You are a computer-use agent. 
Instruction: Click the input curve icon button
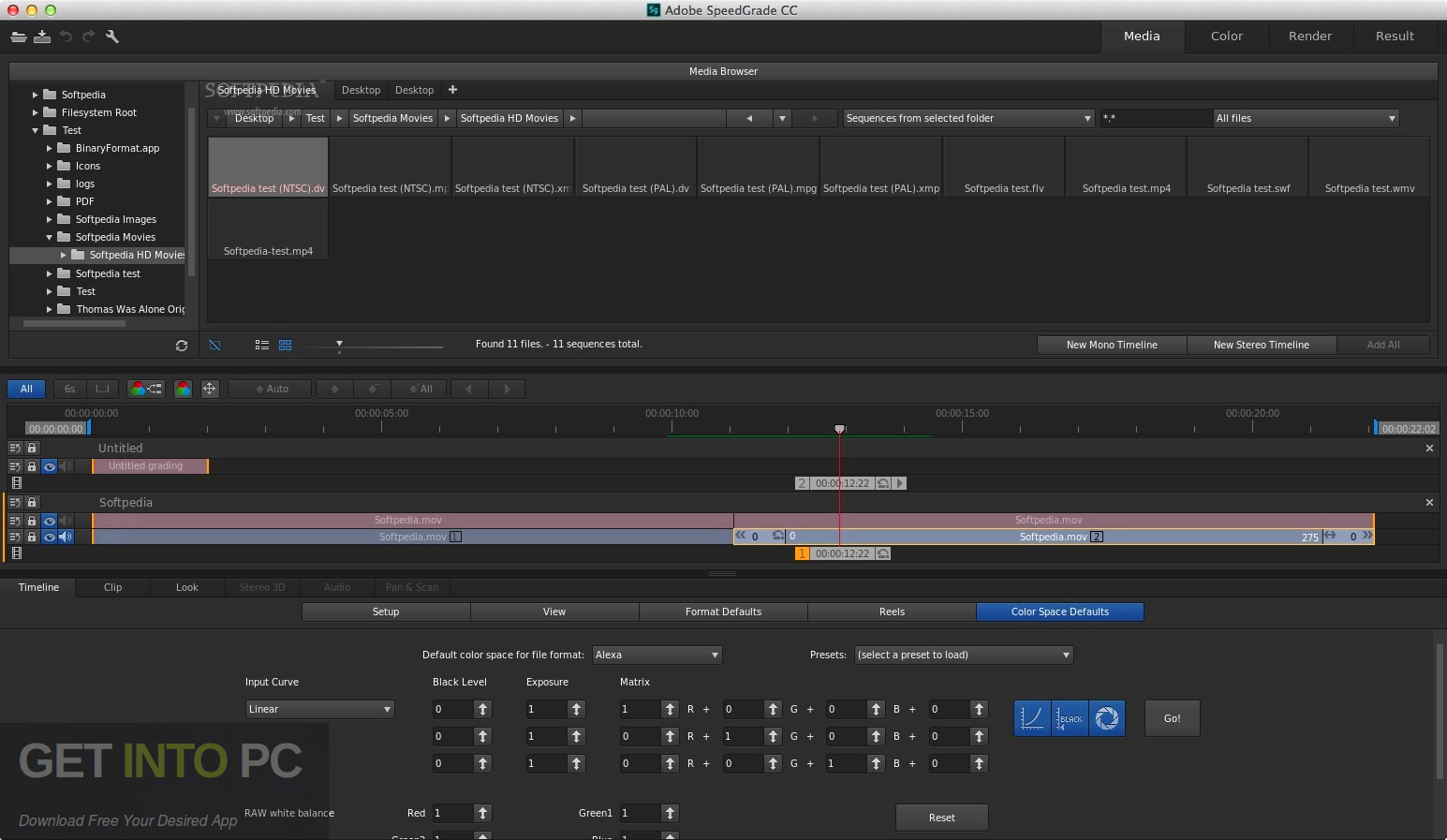(x=1032, y=718)
